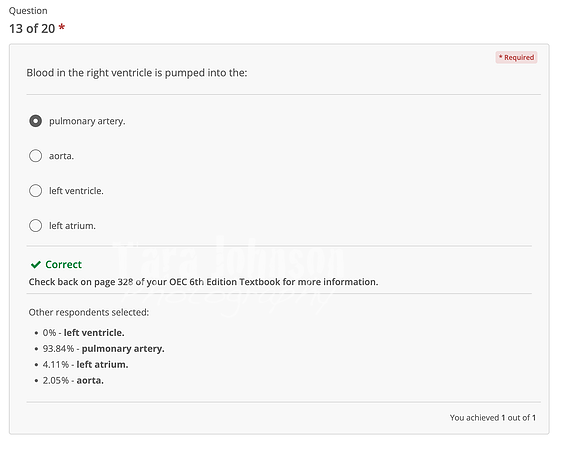The height and width of the screenshot is (450, 564).
Task: Choose the left atrium radio option
Action: click(x=35, y=226)
